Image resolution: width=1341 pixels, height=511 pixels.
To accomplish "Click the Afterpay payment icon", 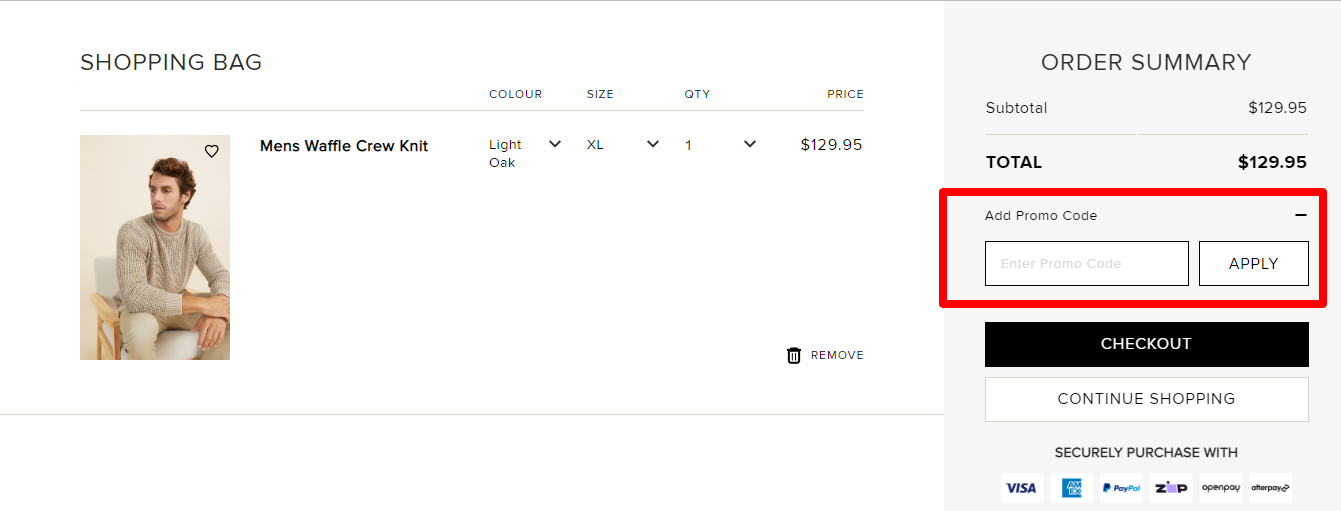I will pos(1270,488).
